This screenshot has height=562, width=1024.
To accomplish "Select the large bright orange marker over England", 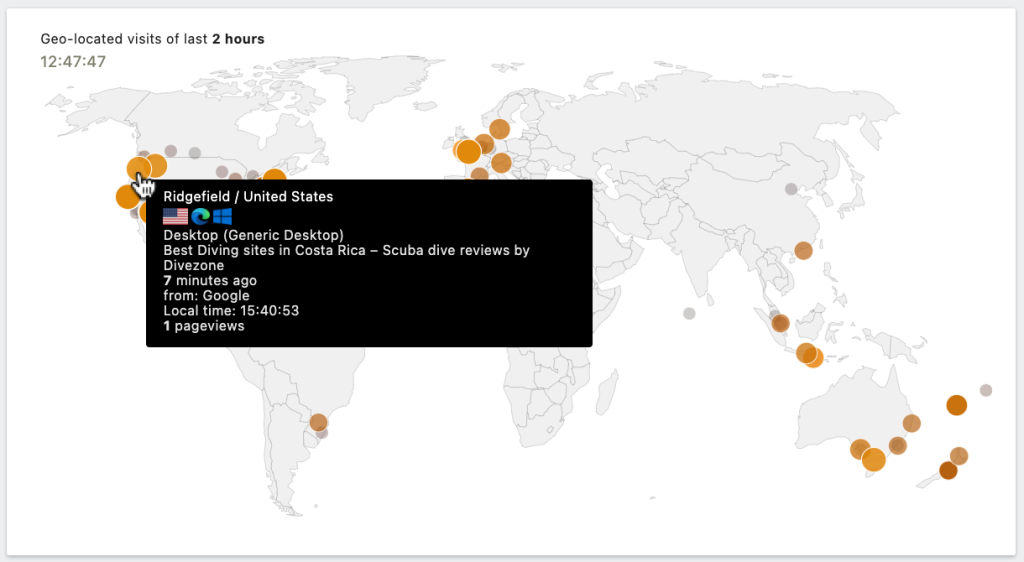I will [468, 152].
